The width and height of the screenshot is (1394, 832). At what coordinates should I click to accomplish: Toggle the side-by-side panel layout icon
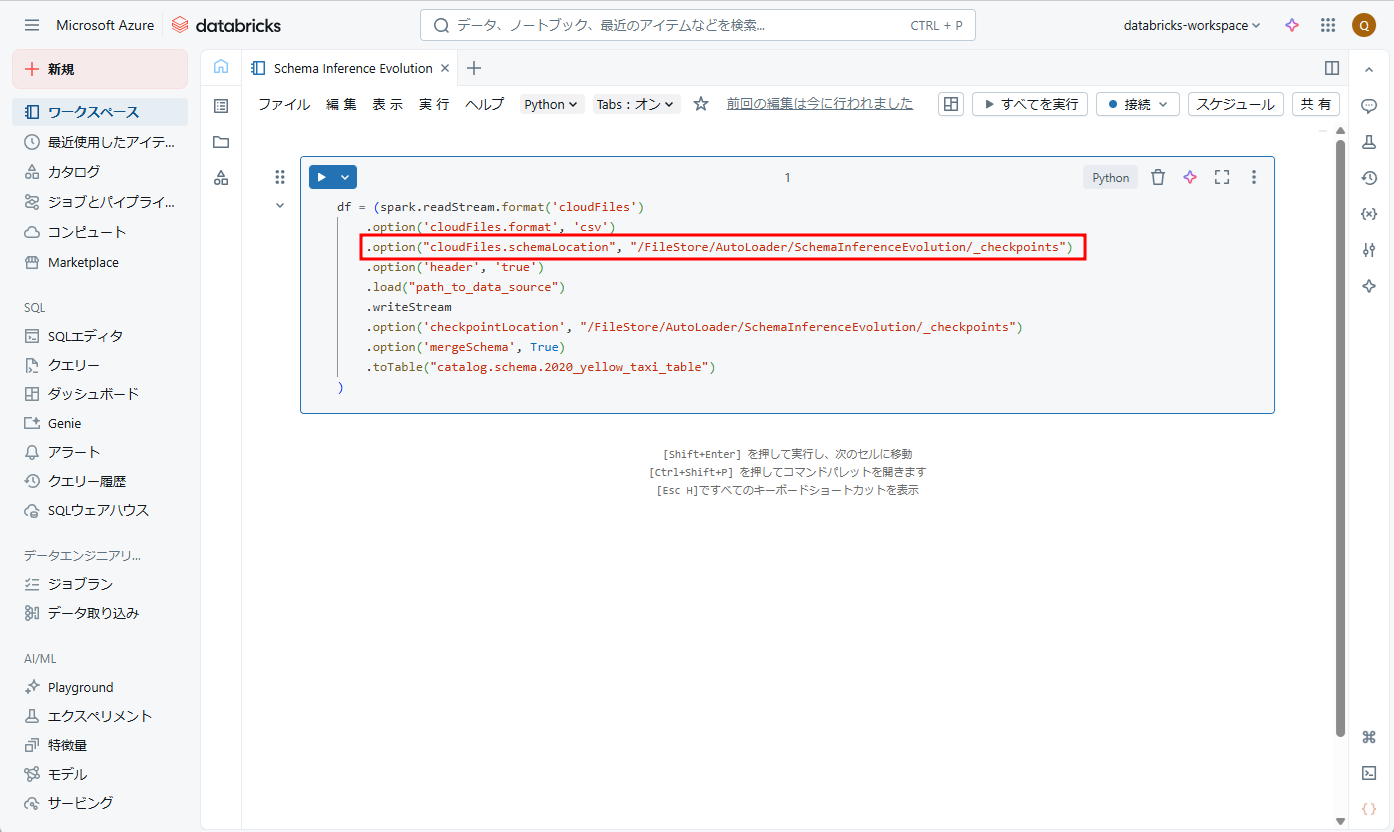pyautogui.click(x=1331, y=68)
